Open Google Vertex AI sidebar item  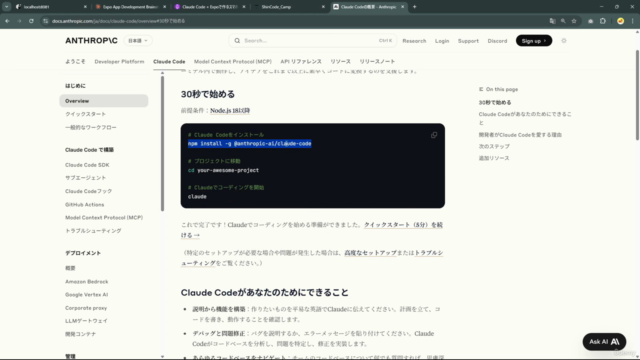[x=87, y=295]
